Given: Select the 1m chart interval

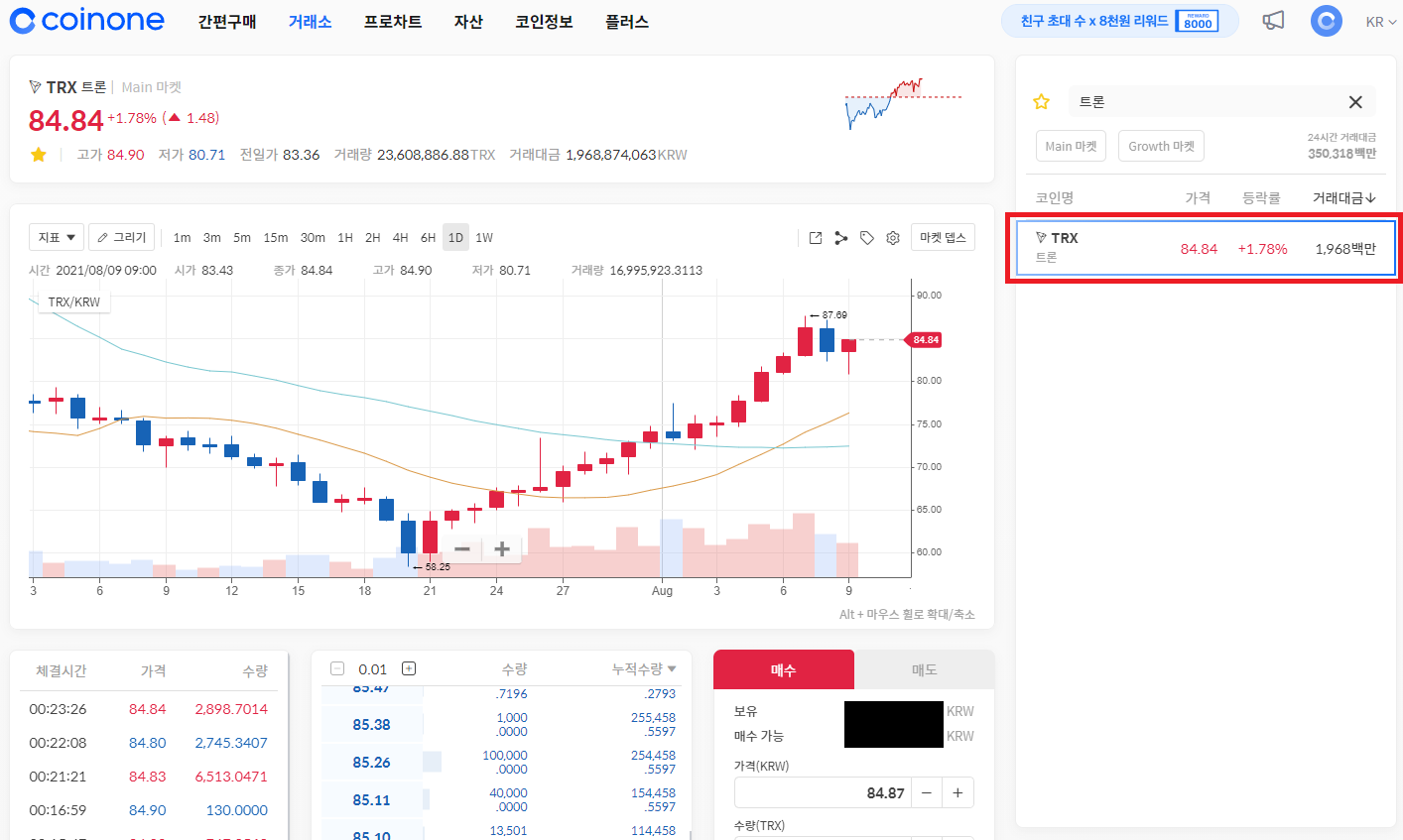Looking at the screenshot, I should 182,237.
